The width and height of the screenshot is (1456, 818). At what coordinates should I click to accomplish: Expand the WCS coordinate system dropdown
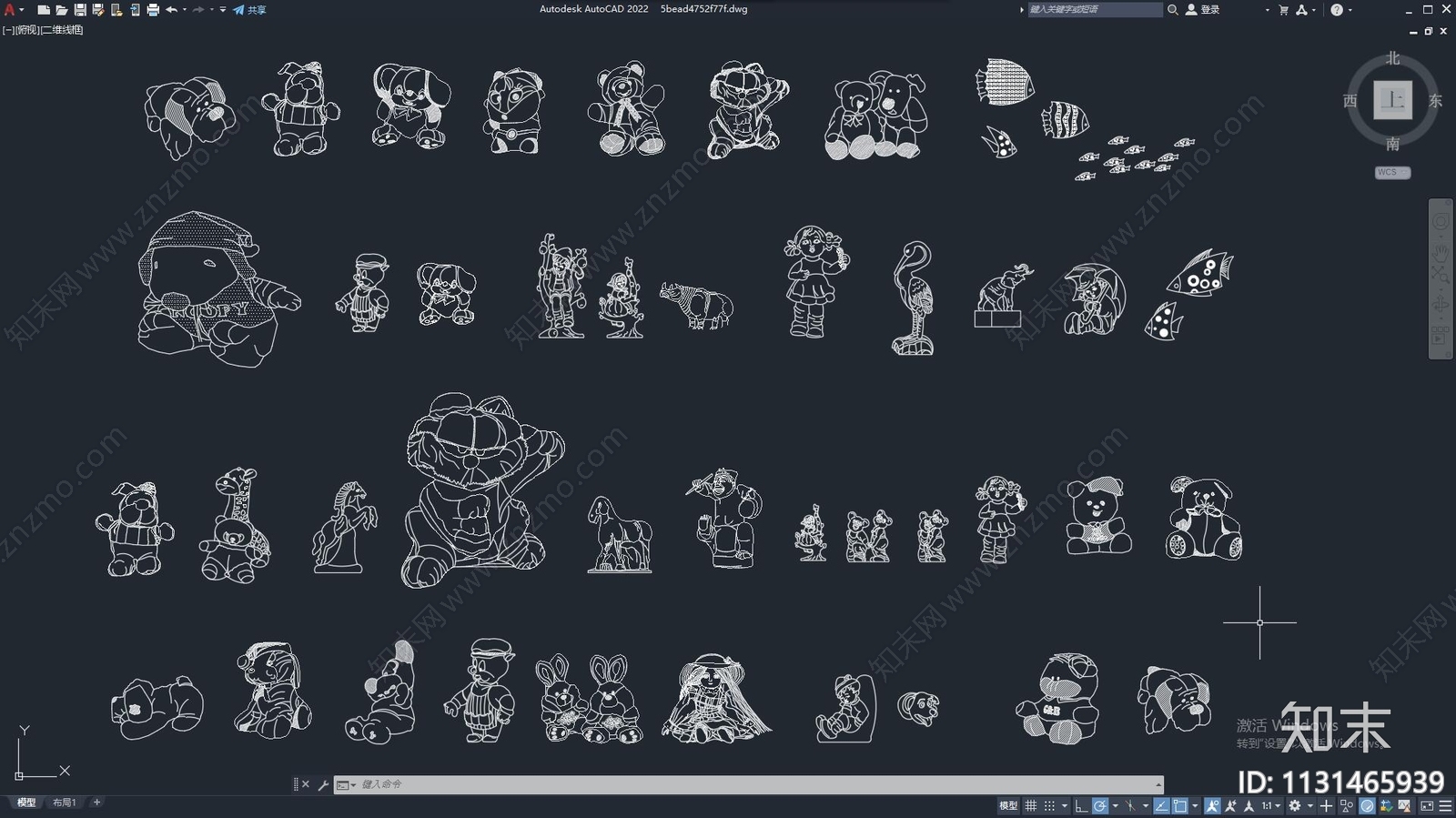point(1392,172)
